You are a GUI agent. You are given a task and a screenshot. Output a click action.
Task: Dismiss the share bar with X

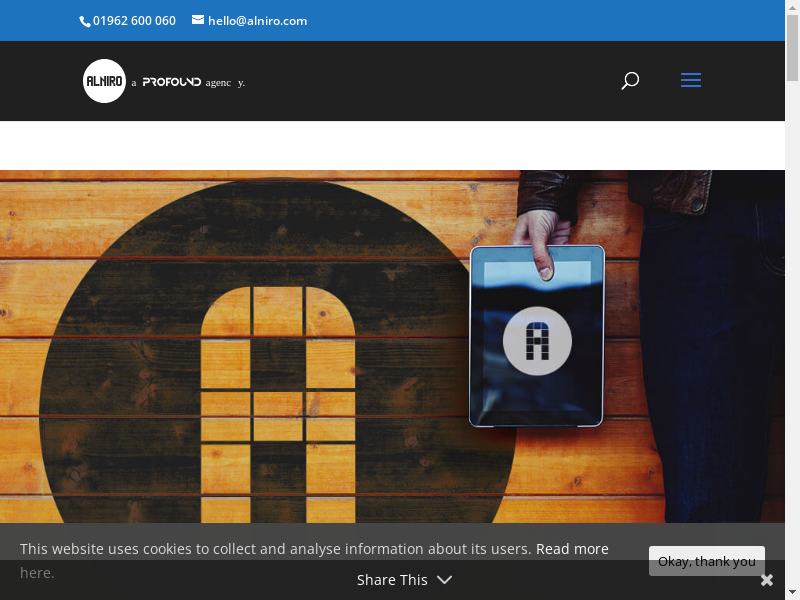pos(767,580)
